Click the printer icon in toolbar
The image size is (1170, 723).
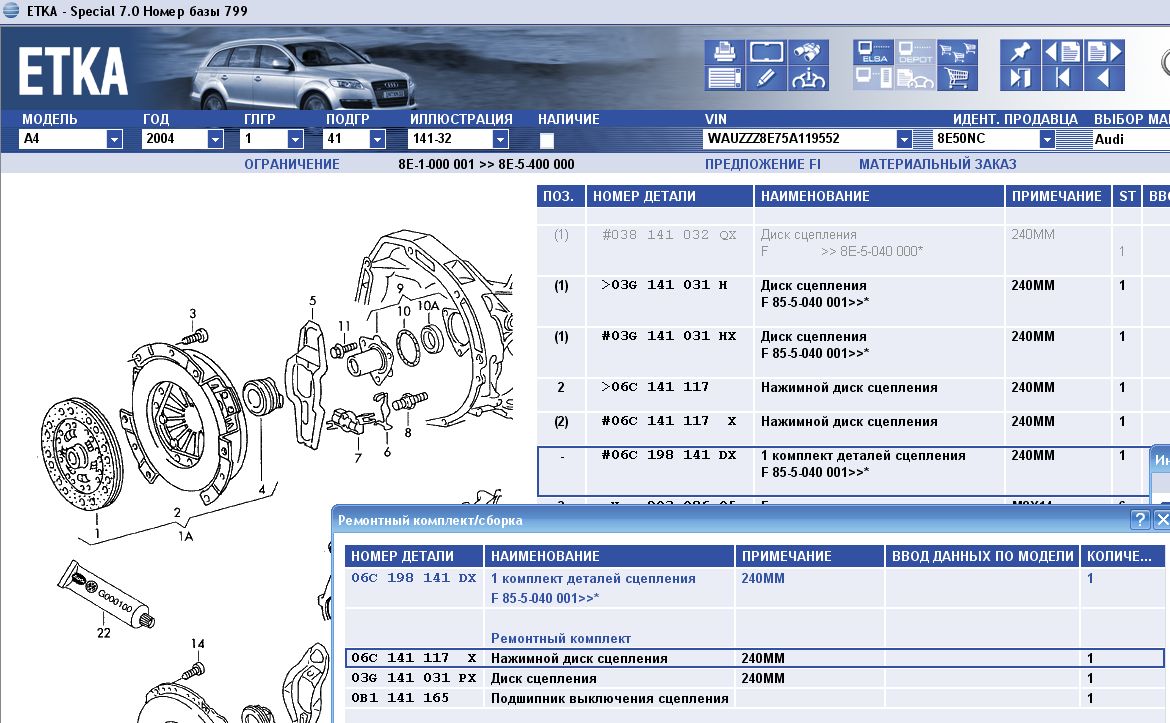tap(725, 52)
